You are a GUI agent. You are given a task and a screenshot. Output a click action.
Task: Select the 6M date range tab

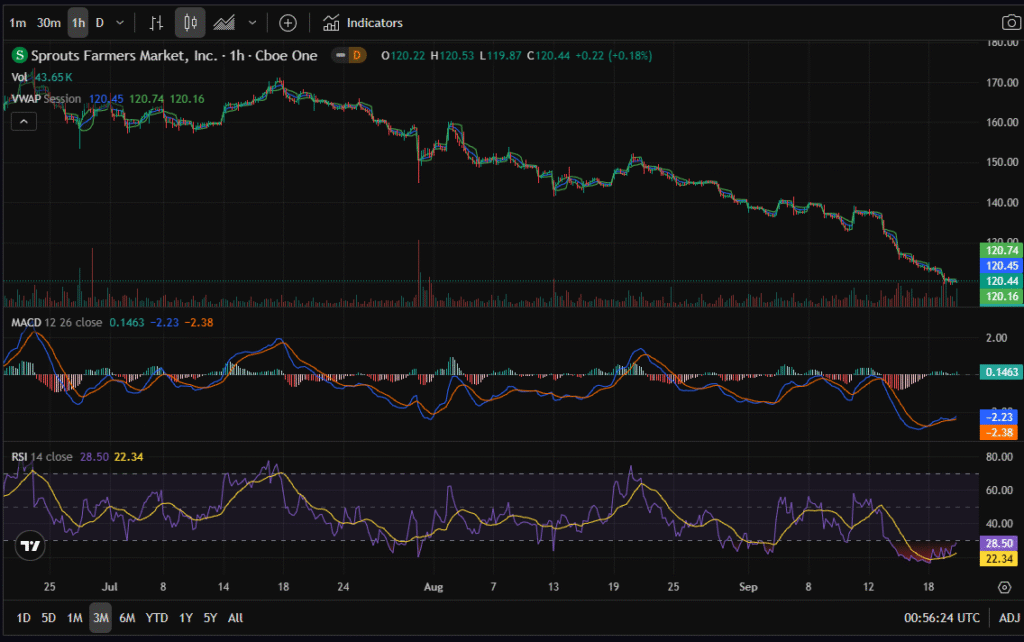click(x=127, y=618)
